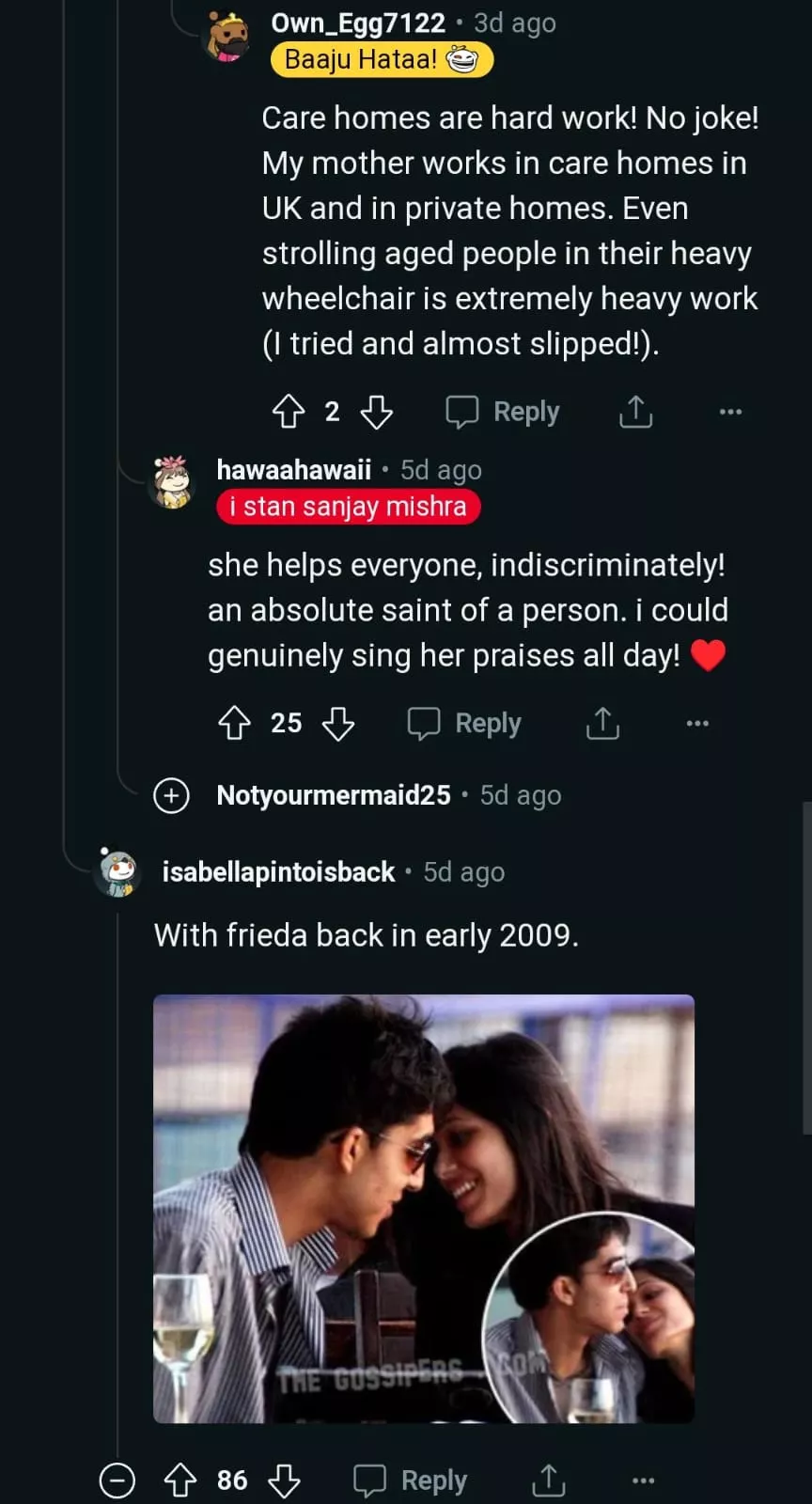Share Own_Egg7122's comment
The width and height of the screenshot is (812, 1504).
(x=636, y=412)
